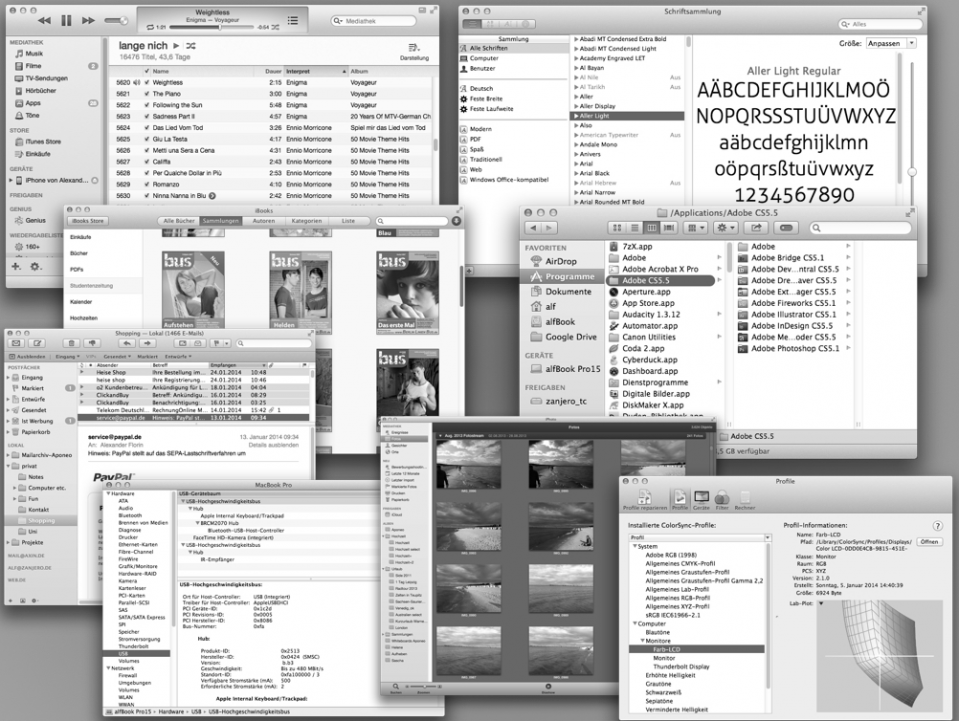959x721 pixels.
Task: Select Feste Breite collection in Schriftsammlung
Action: pyautogui.click(x=486, y=98)
